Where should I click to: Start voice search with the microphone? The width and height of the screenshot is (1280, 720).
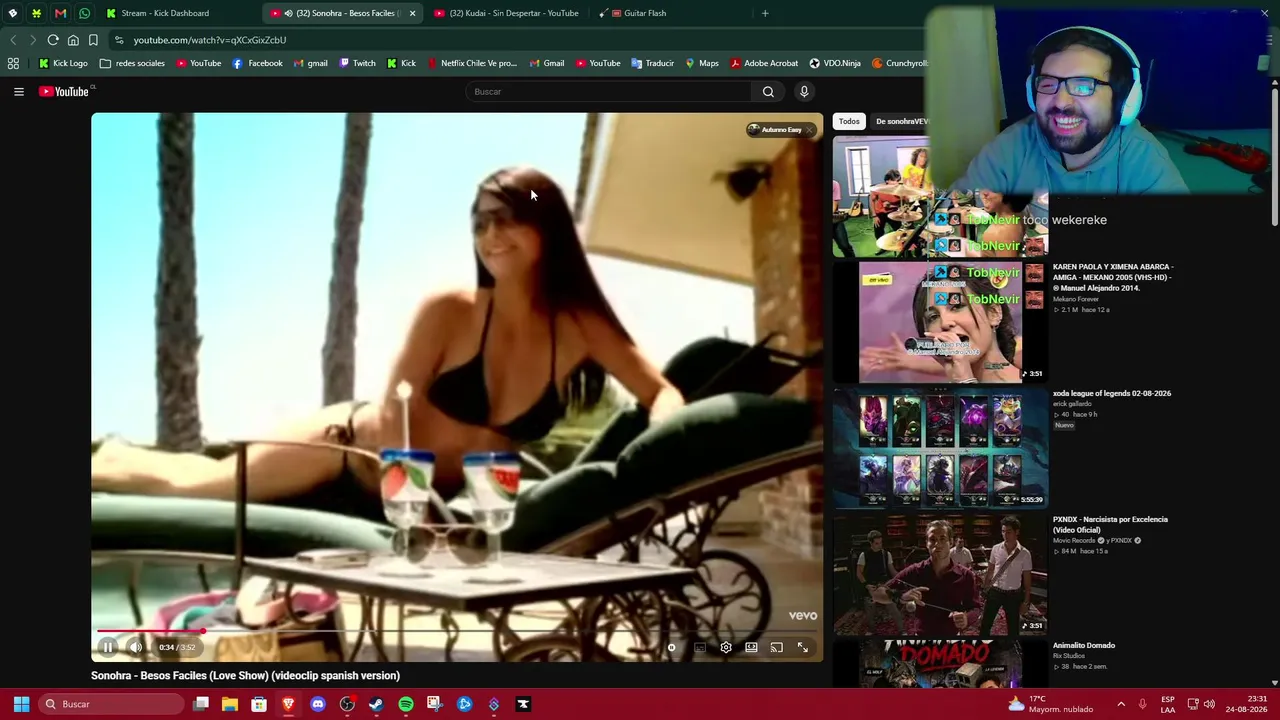(x=804, y=91)
